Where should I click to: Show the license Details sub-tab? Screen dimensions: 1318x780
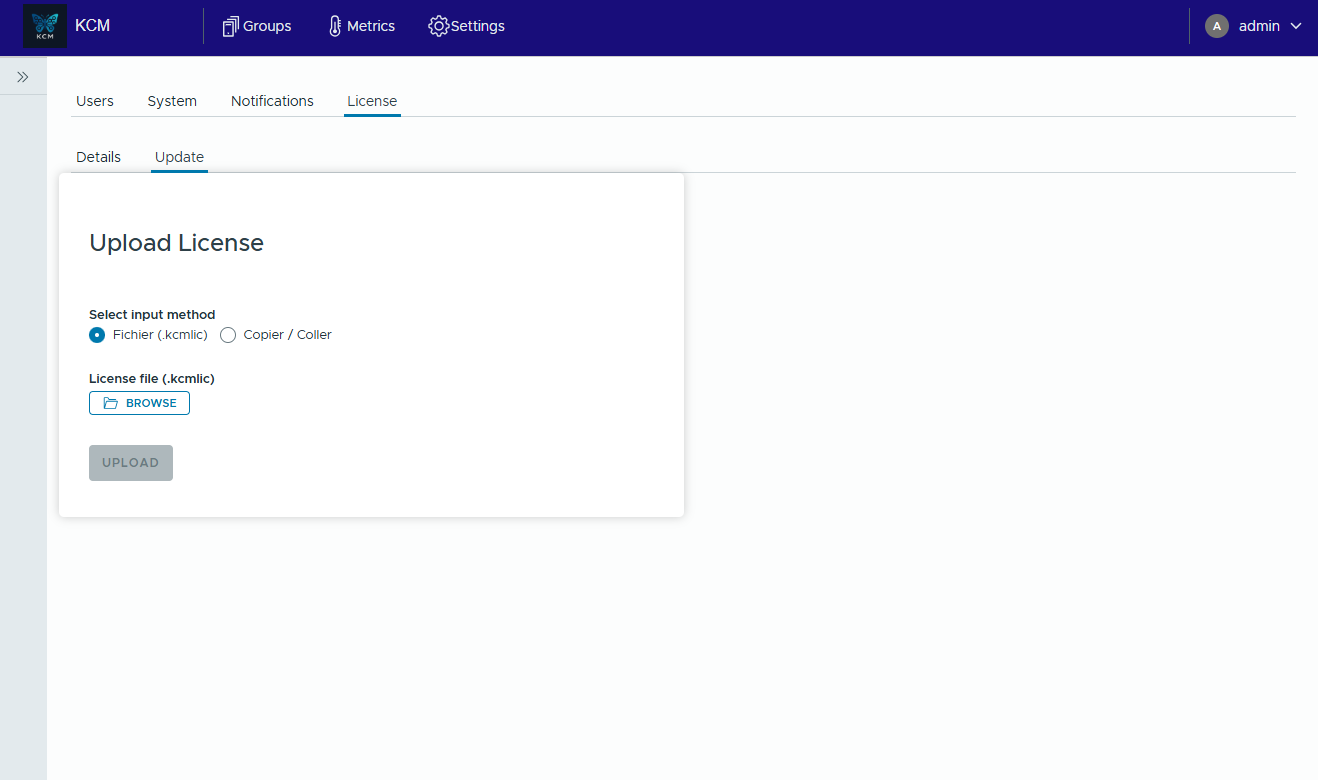(98, 157)
